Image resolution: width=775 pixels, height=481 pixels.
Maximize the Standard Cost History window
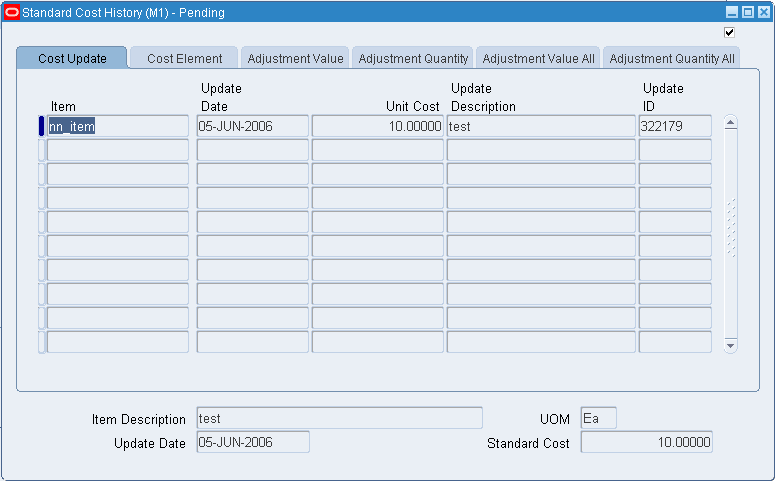point(748,12)
